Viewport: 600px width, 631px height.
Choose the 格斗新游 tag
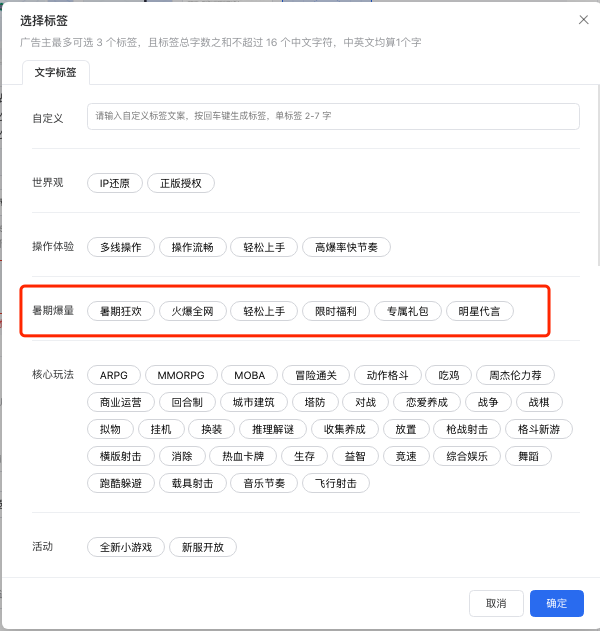click(x=539, y=429)
